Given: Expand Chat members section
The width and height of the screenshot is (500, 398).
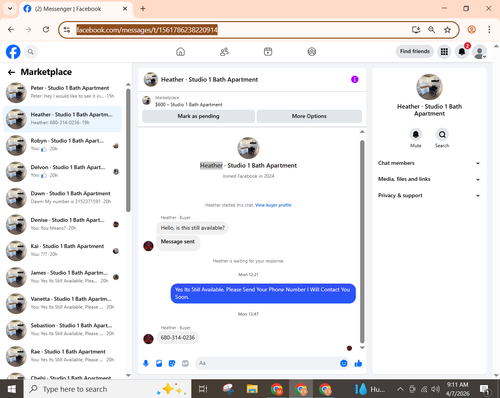Looking at the screenshot, I should pyautogui.click(x=429, y=163).
